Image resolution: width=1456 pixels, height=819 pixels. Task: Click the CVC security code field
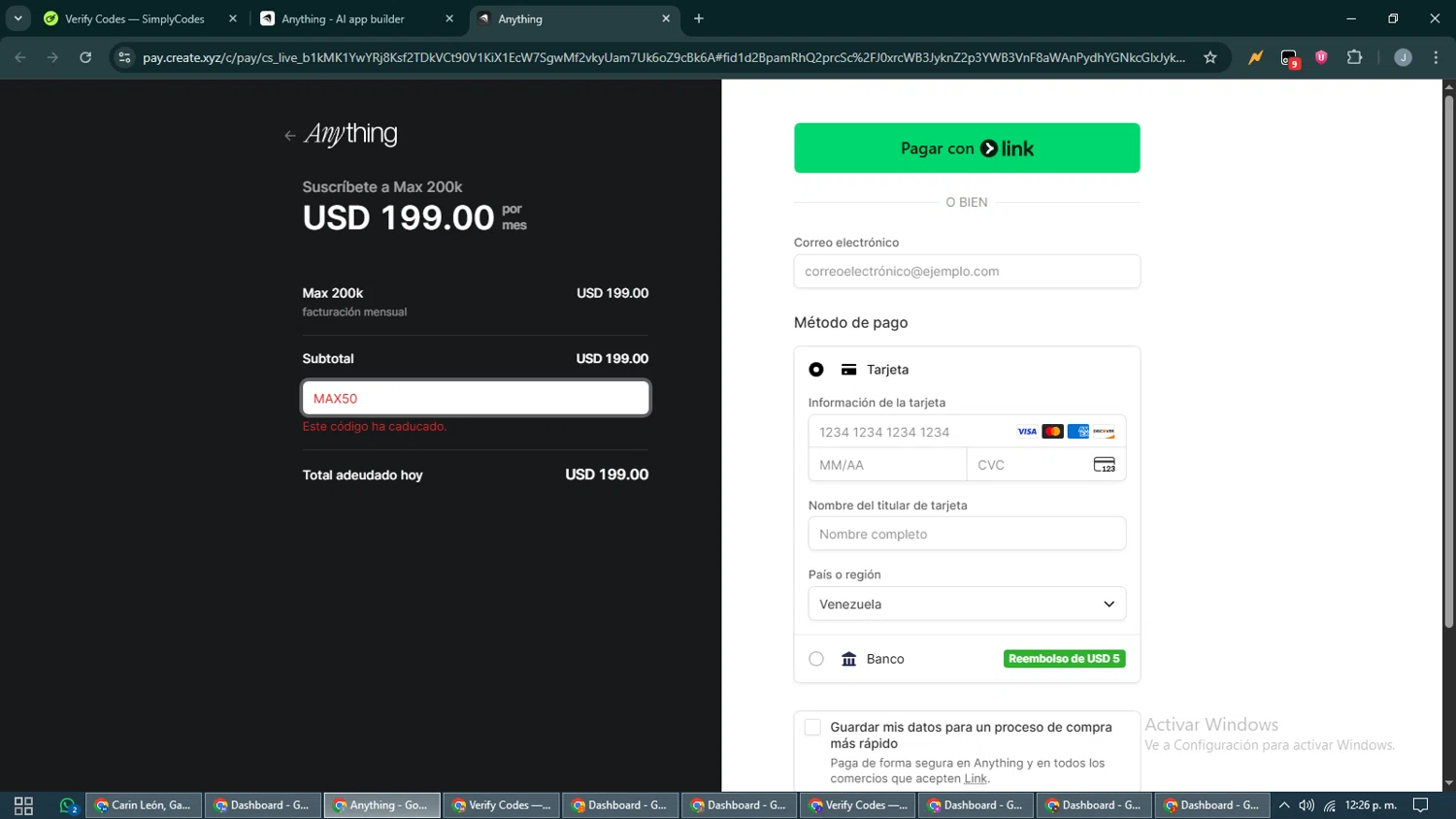[x=1046, y=465]
